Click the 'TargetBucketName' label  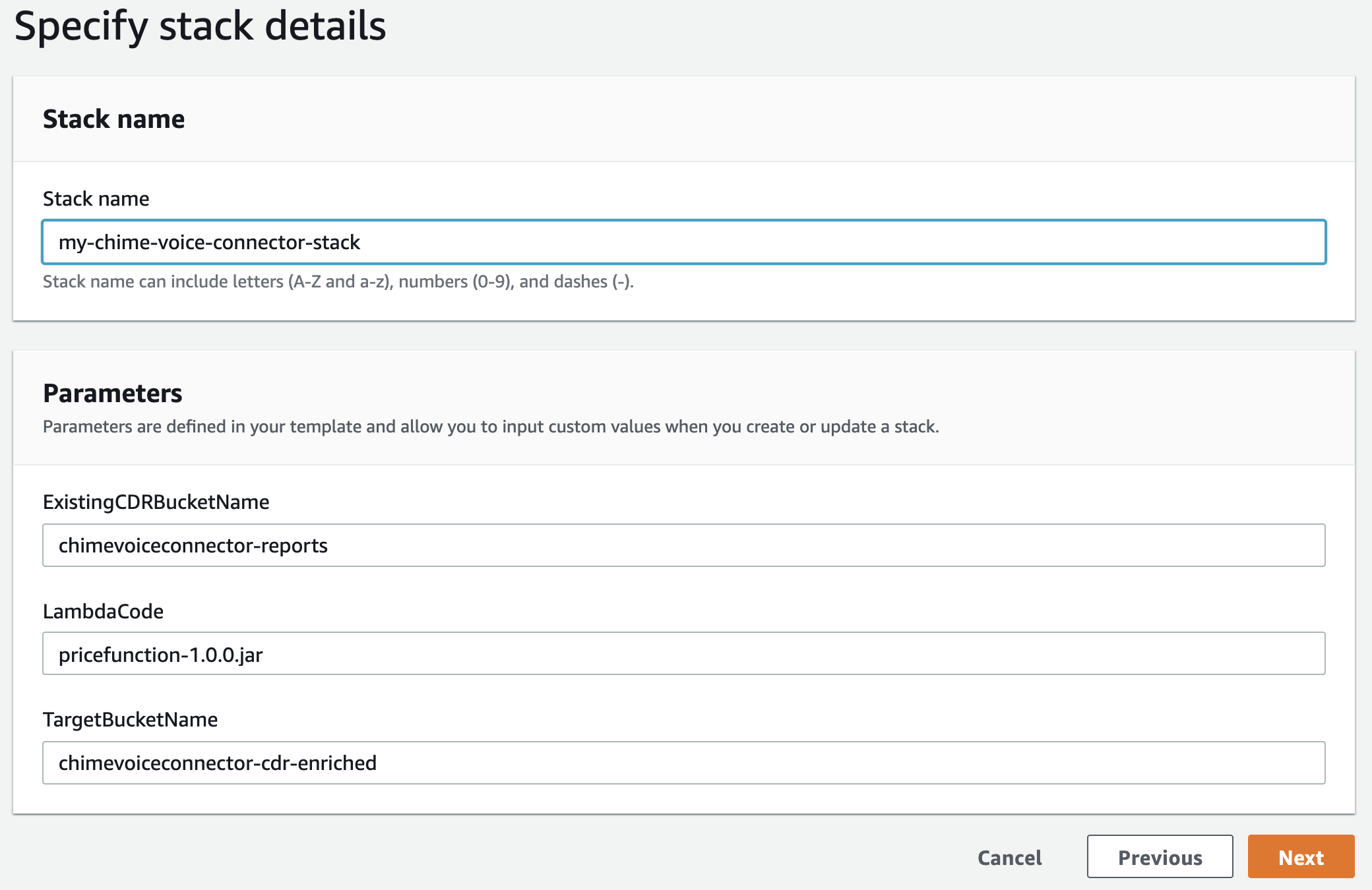(x=130, y=719)
